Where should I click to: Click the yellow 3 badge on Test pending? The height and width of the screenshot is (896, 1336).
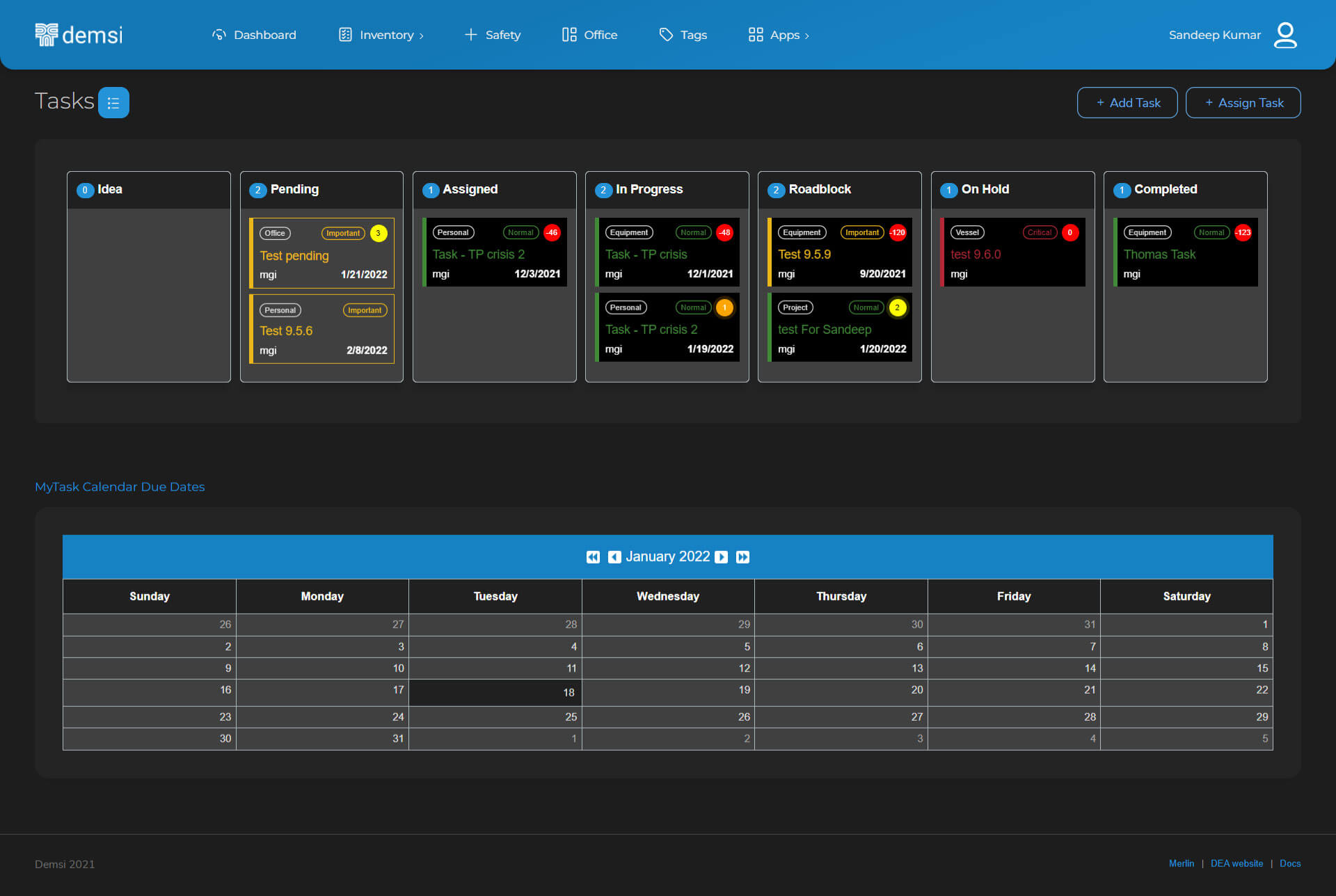coord(379,233)
